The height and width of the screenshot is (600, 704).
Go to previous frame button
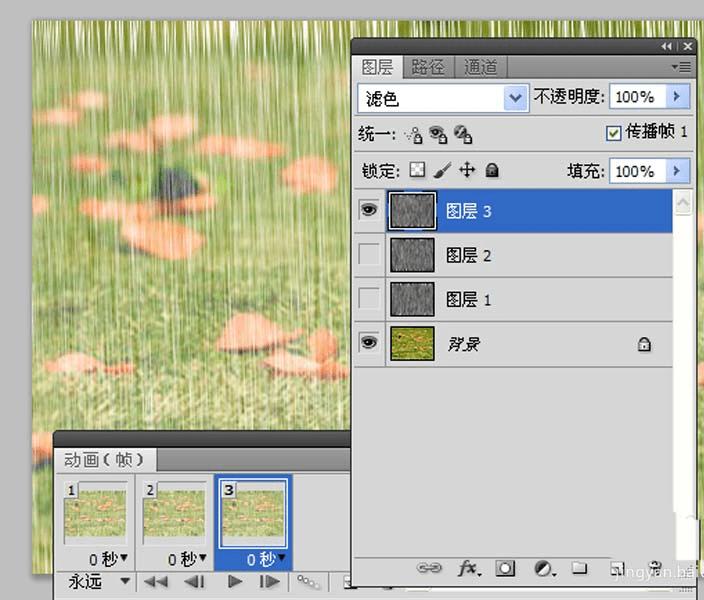194,582
